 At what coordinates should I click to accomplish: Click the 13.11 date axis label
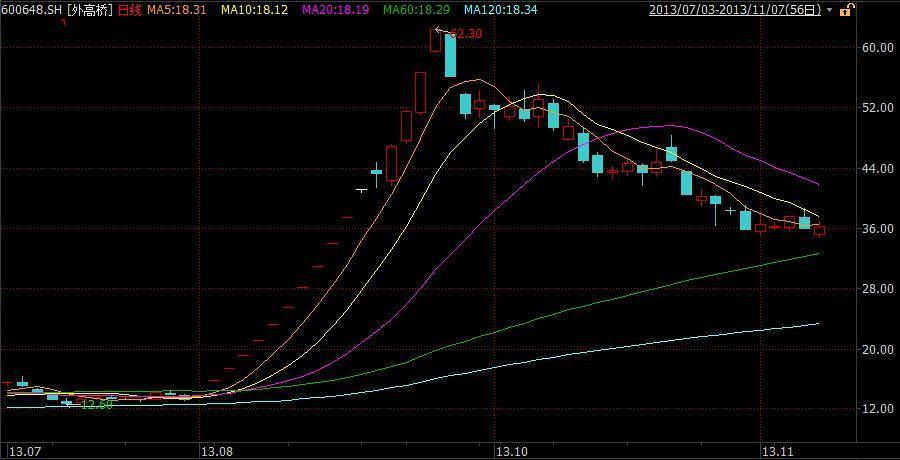(x=775, y=449)
